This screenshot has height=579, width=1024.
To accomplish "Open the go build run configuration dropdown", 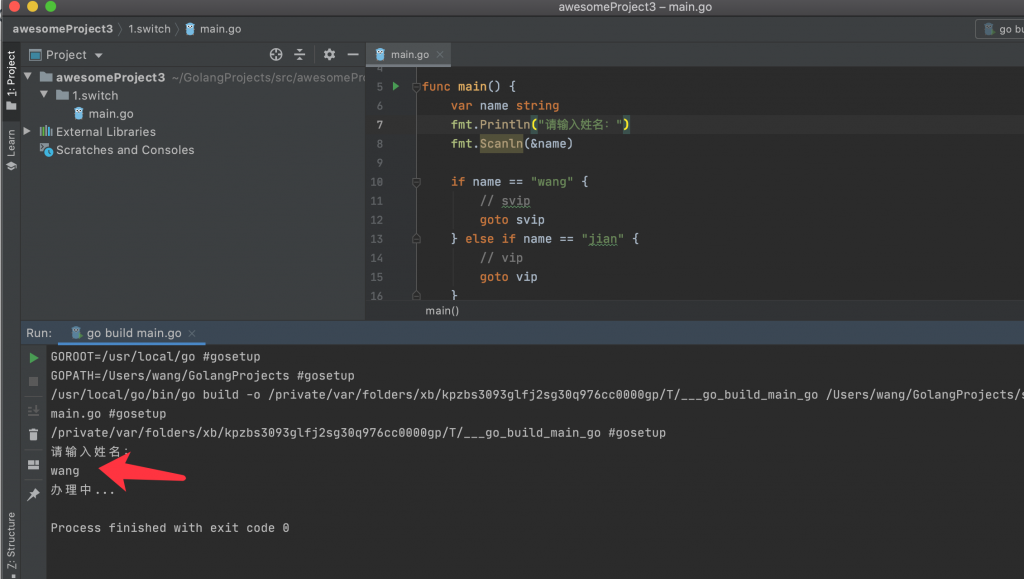I will 1000,29.
